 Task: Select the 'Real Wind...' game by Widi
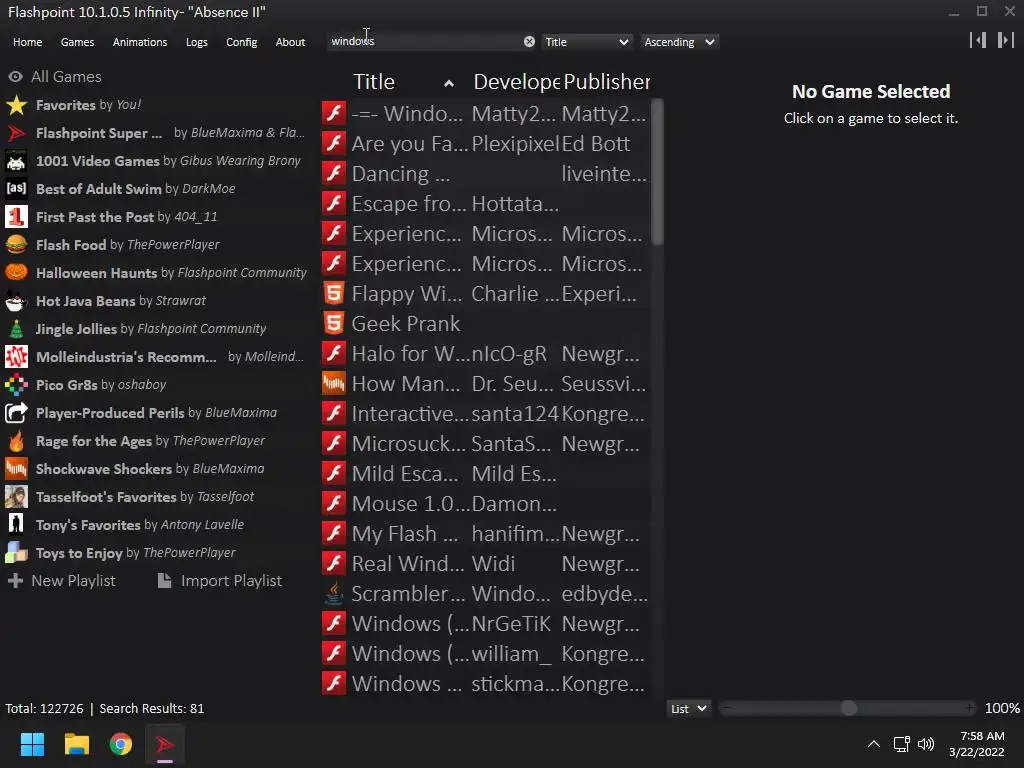point(485,564)
